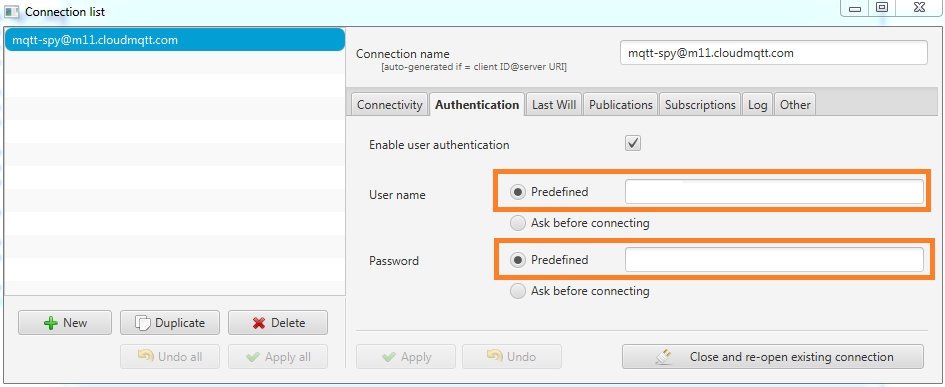Click Close and re-open existing connection
The image size is (945, 387).
coord(773,356)
